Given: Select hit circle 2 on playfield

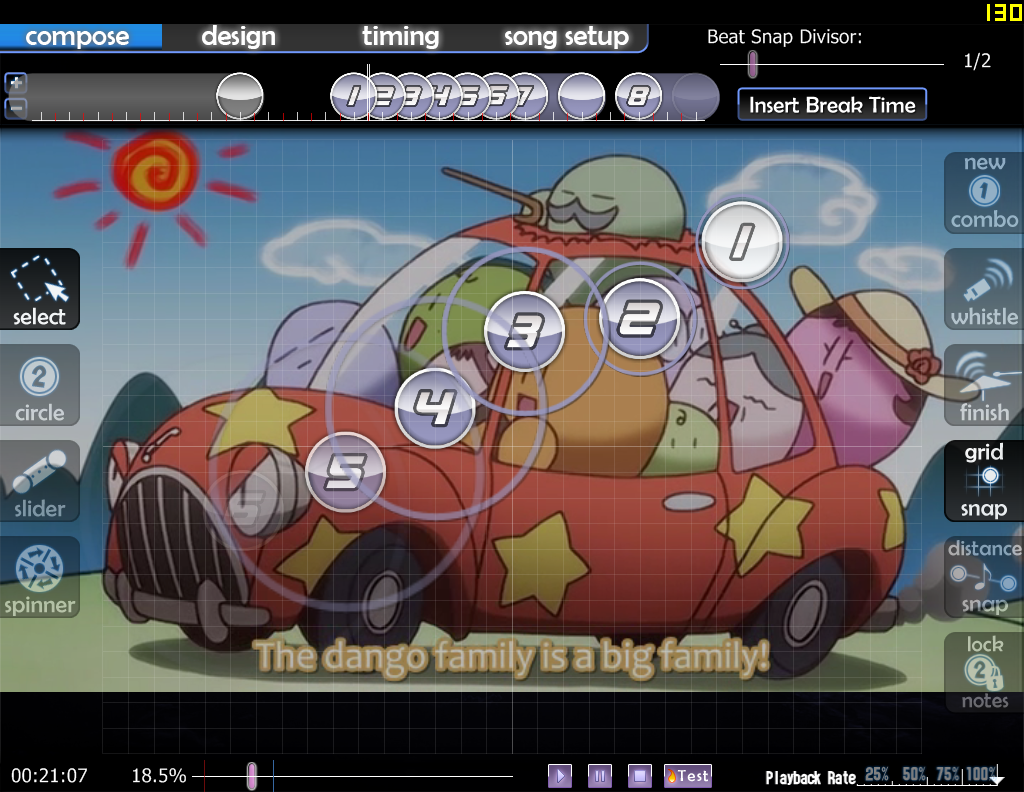Looking at the screenshot, I should click(639, 319).
